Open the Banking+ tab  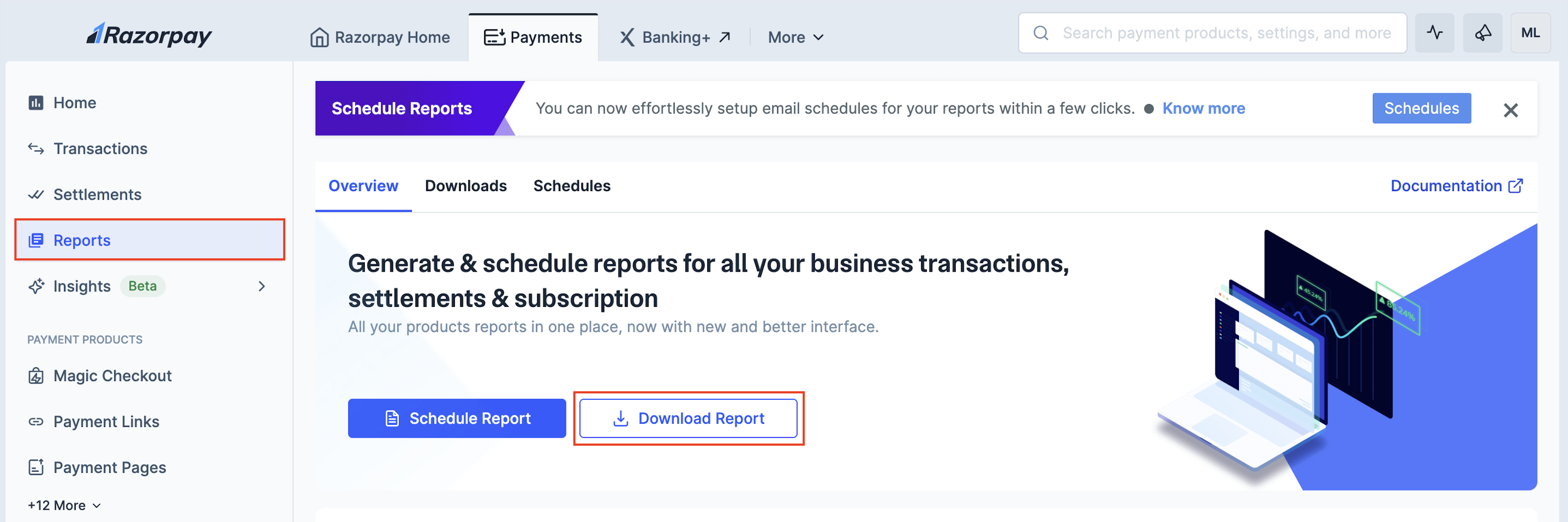675,36
